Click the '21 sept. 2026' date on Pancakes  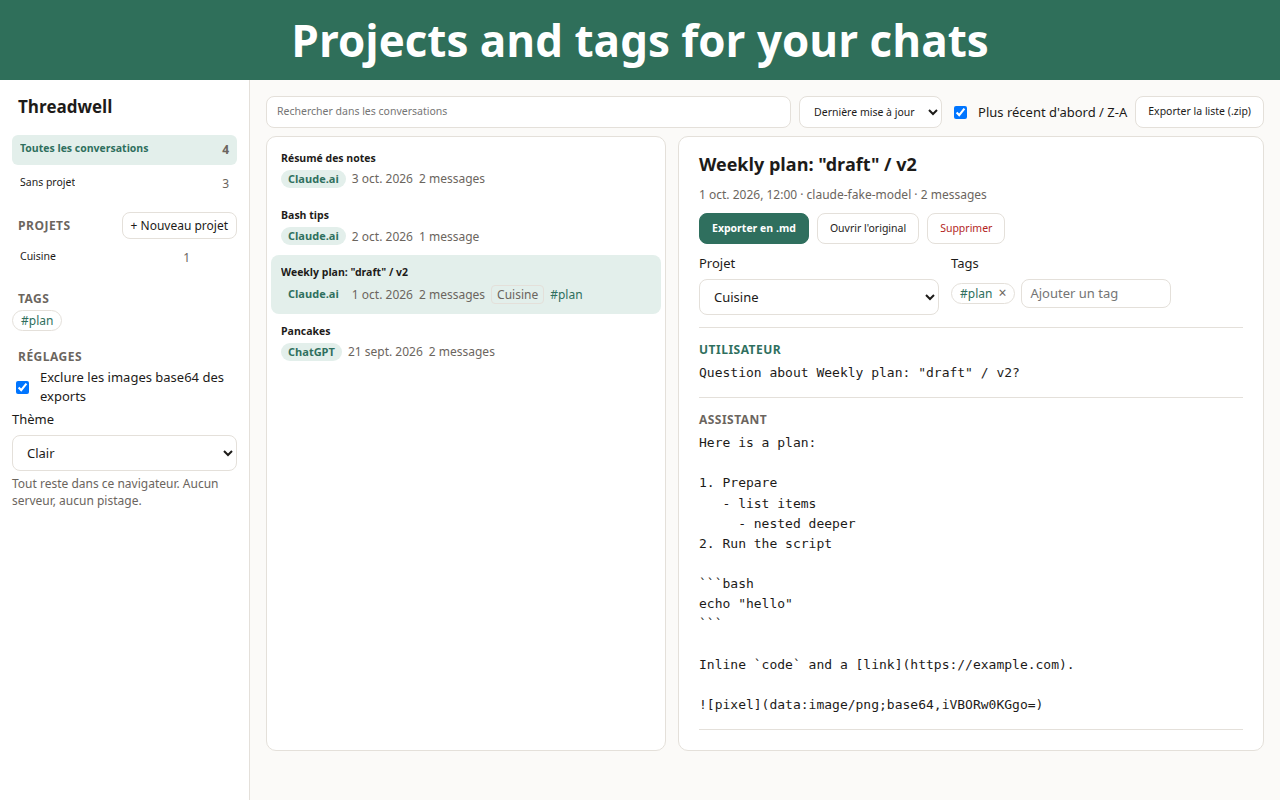(385, 352)
